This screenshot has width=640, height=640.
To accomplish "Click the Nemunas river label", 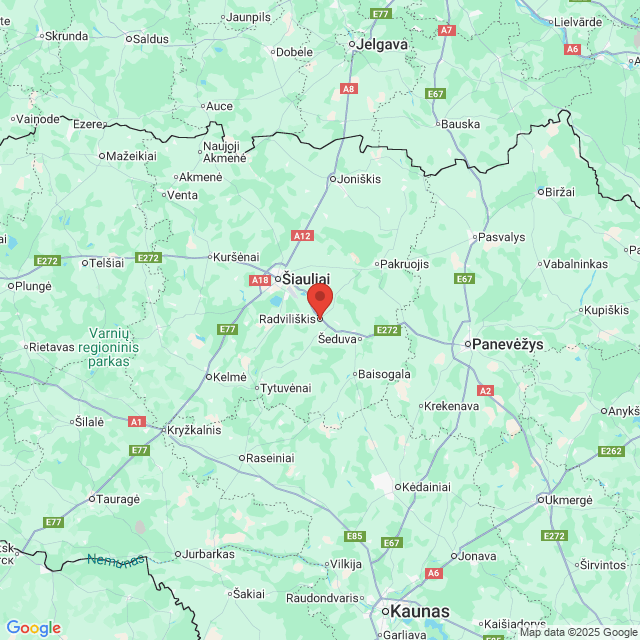I will pos(116,561).
